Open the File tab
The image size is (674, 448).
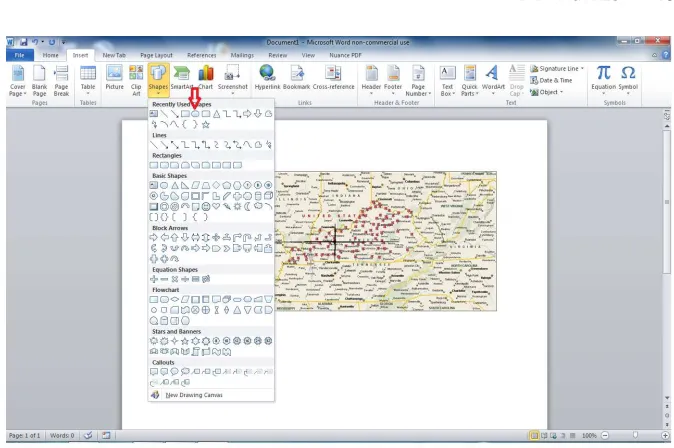pos(20,55)
